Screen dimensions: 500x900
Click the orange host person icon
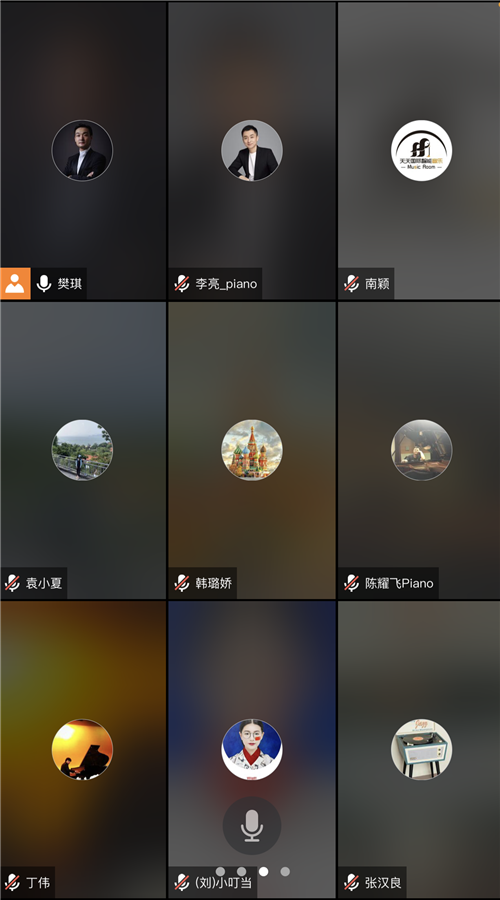click(x=15, y=284)
